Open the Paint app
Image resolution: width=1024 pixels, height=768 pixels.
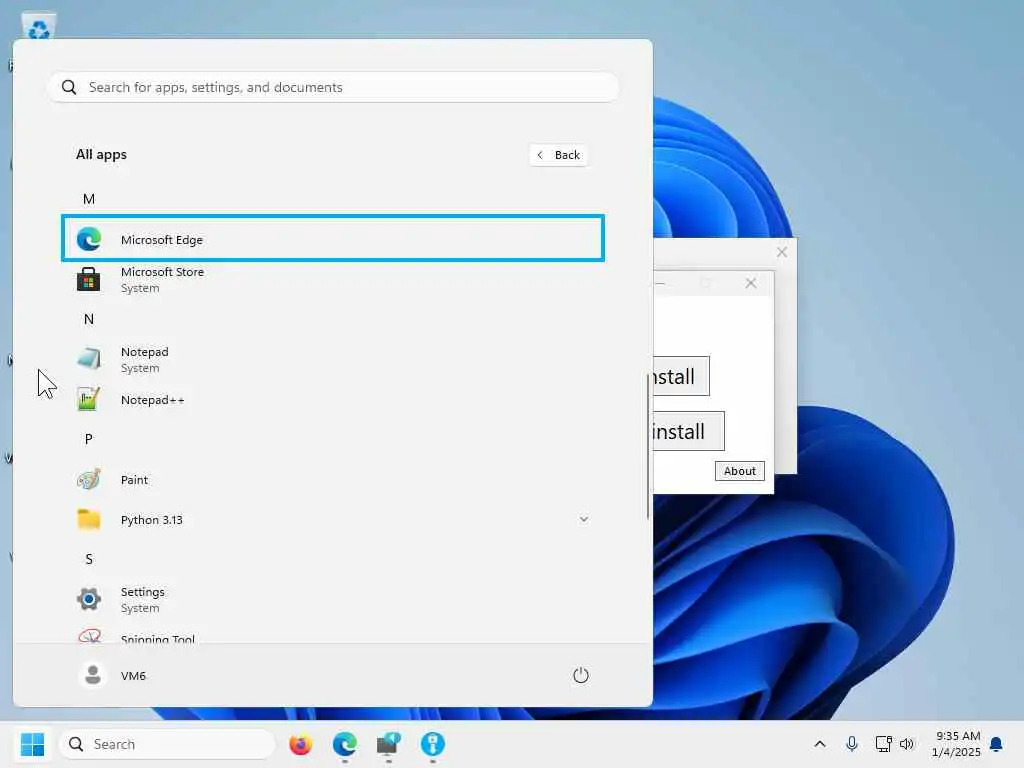[333, 480]
